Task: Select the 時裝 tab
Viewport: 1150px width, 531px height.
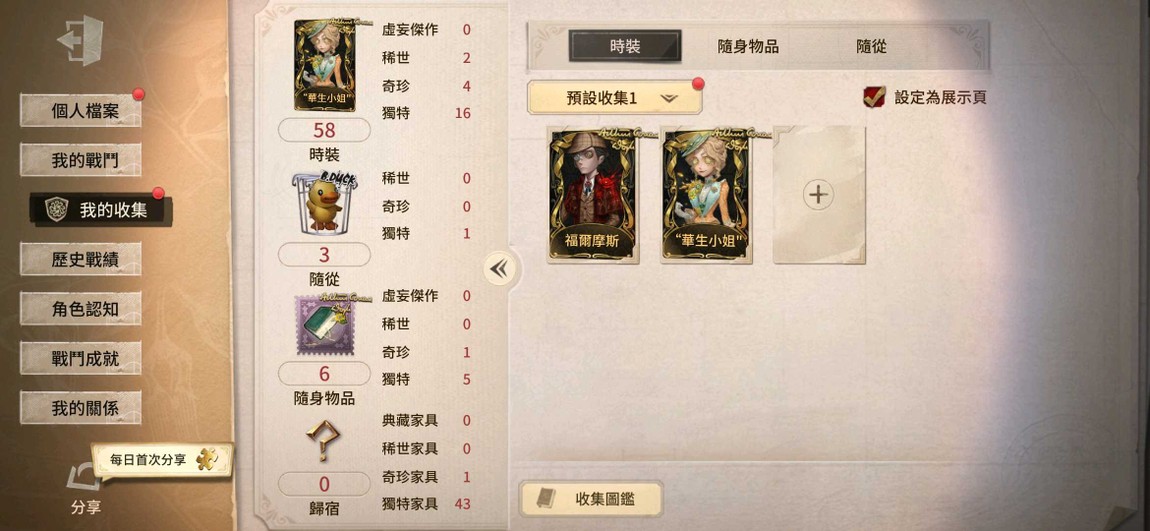Action: pyautogui.click(x=625, y=46)
